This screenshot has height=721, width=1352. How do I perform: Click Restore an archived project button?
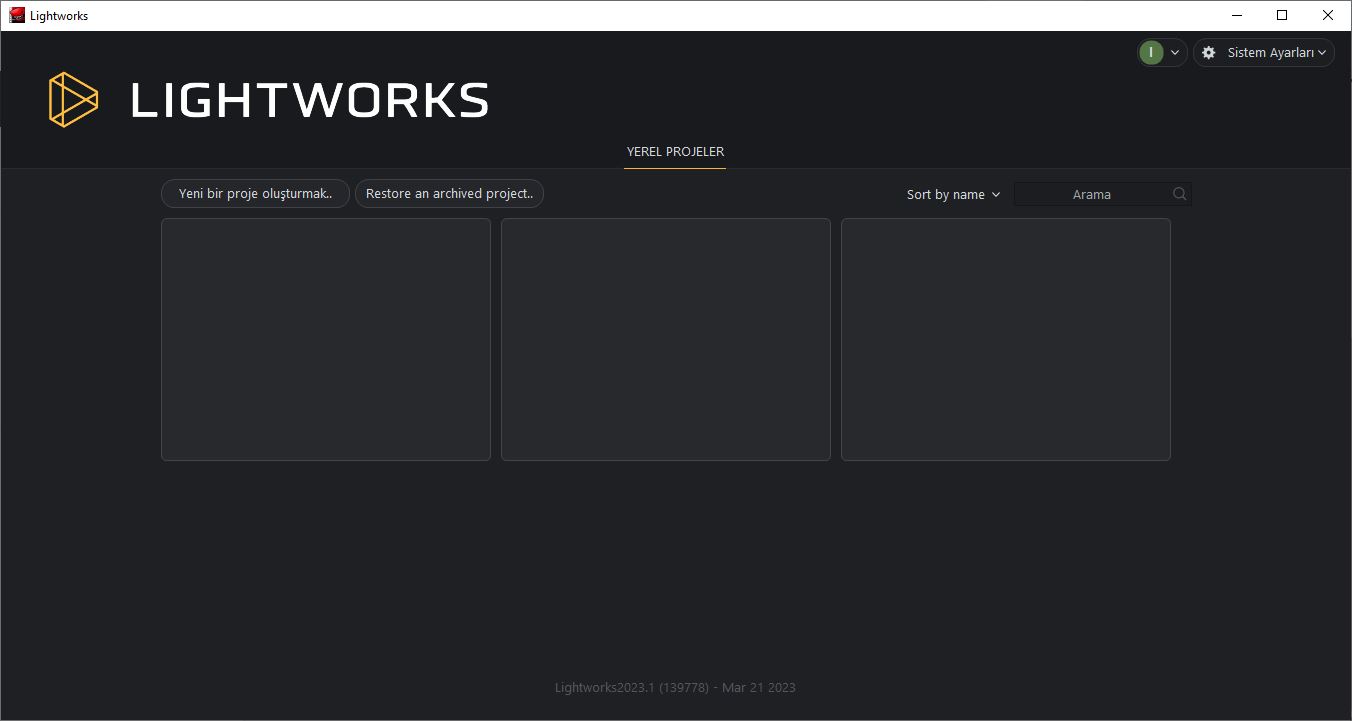point(449,194)
